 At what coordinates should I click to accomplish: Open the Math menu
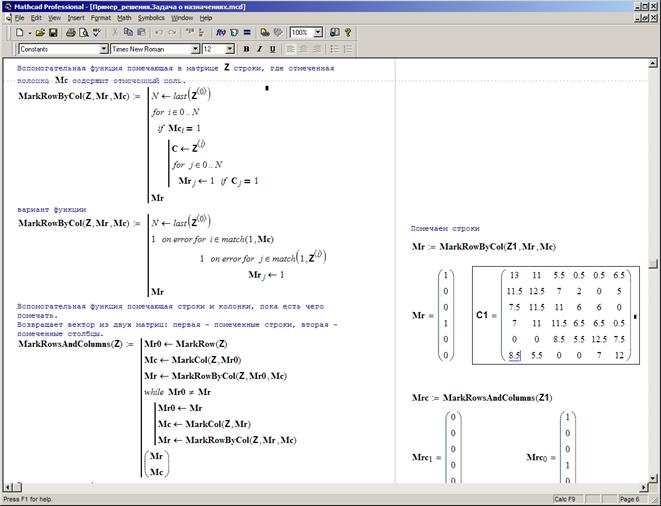(124, 18)
